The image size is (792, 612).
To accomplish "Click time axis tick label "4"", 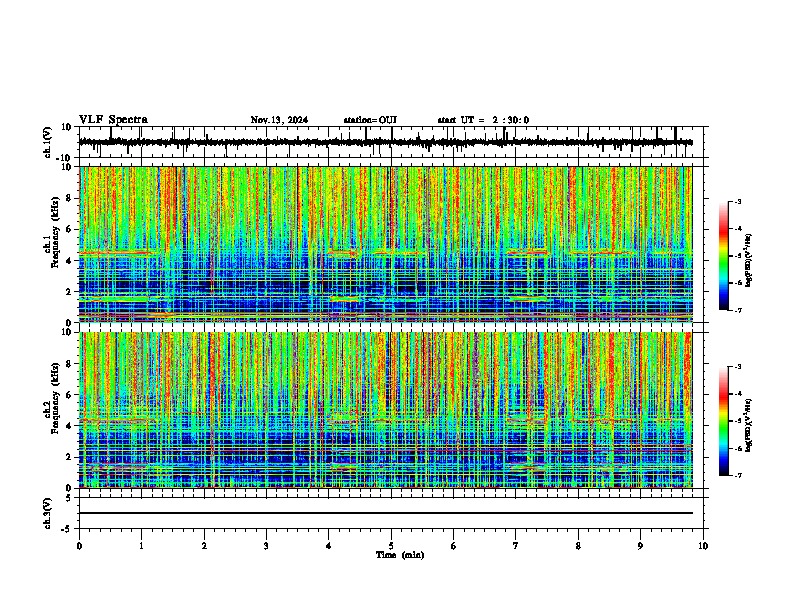I will (x=329, y=546).
